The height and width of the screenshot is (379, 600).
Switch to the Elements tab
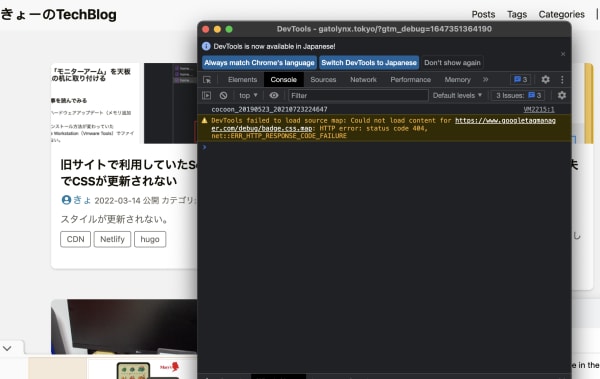tap(243, 80)
